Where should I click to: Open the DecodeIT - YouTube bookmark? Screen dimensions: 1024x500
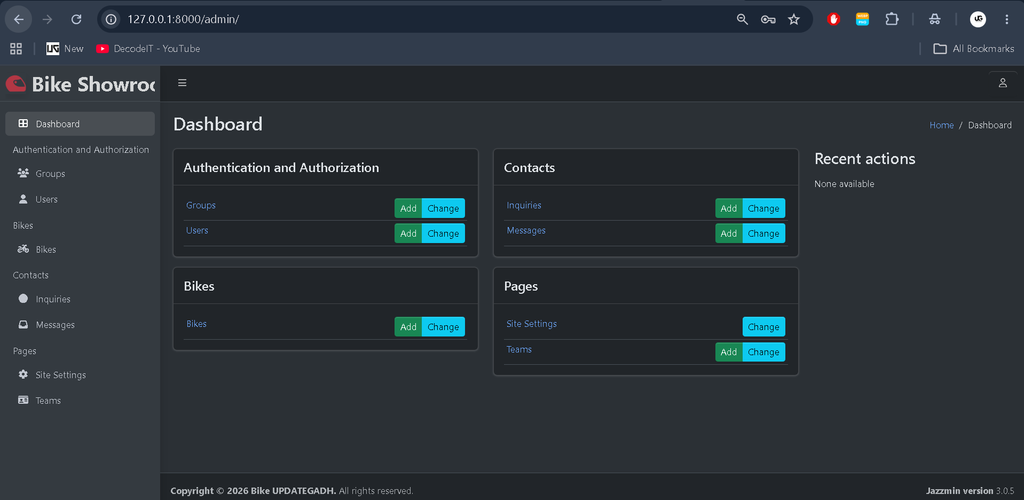pyautogui.click(x=148, y=48)
